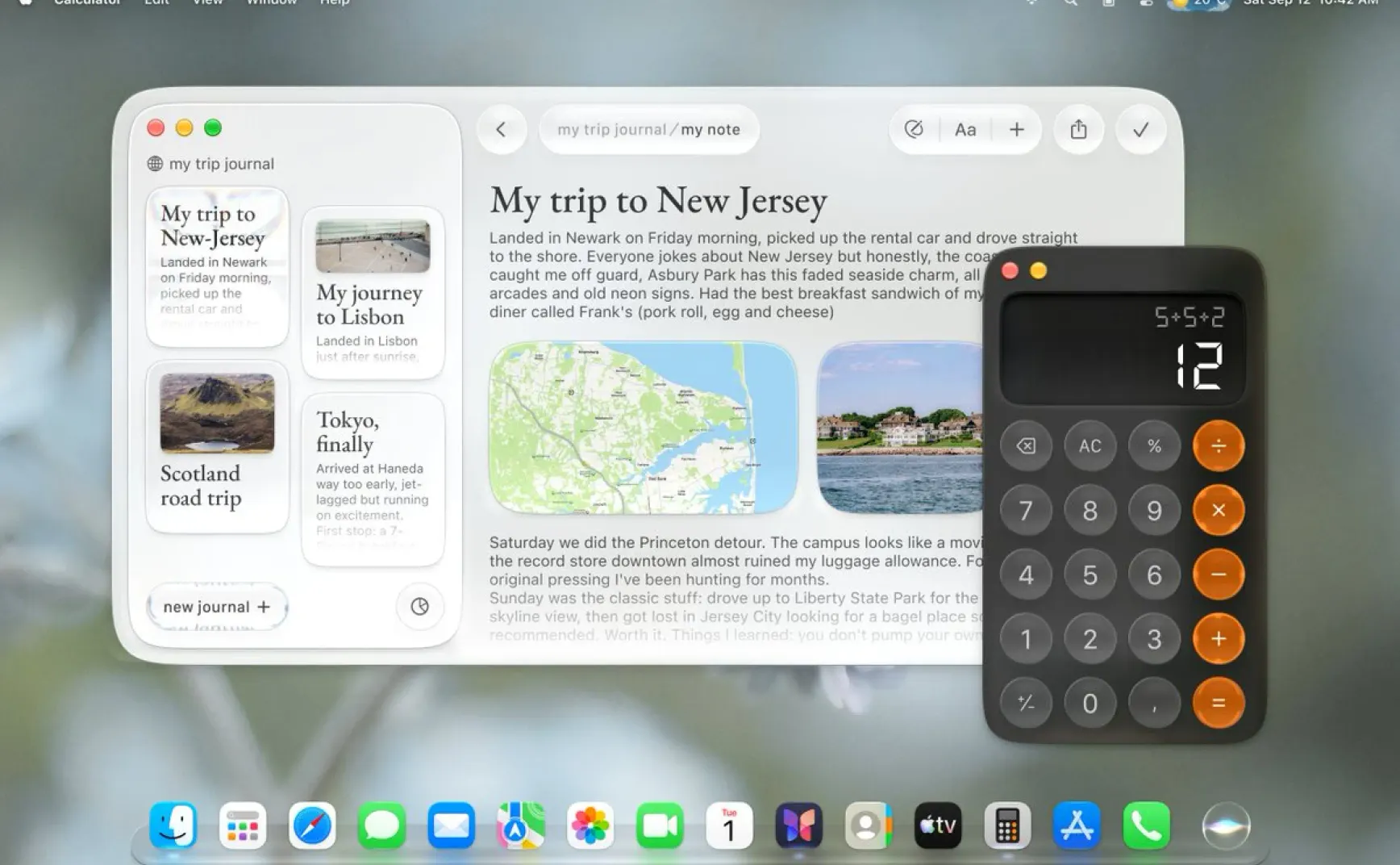Tap calculator digit 3

tap(1155, 638)
